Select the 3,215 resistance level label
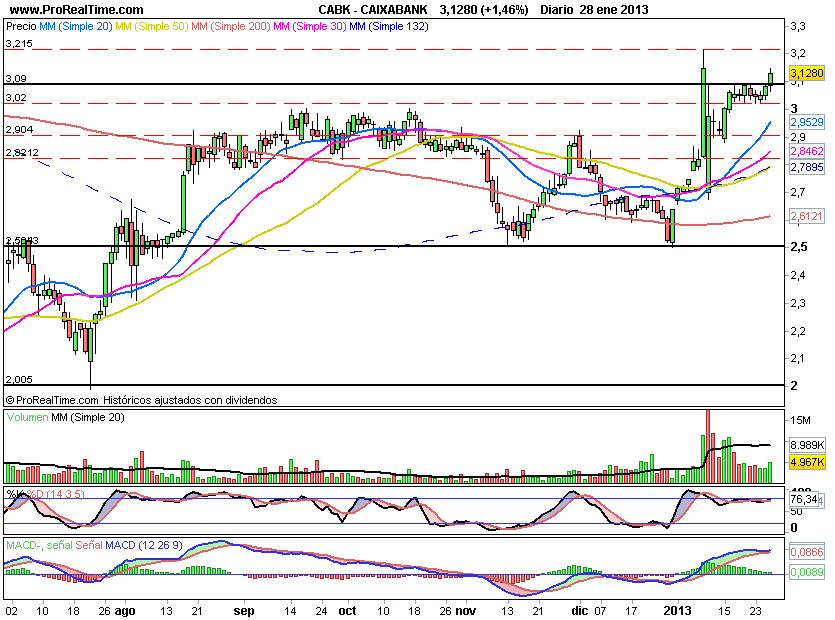 point(19,44)
